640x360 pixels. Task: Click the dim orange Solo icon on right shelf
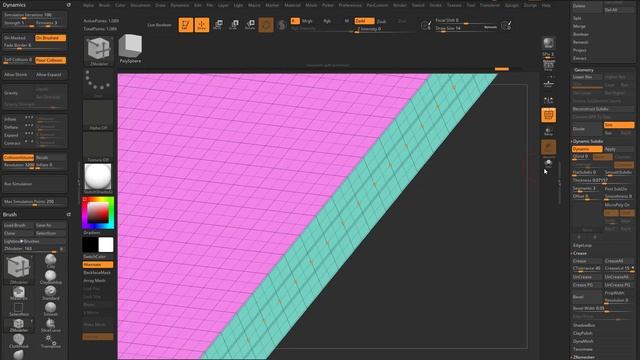coord(549,148)
